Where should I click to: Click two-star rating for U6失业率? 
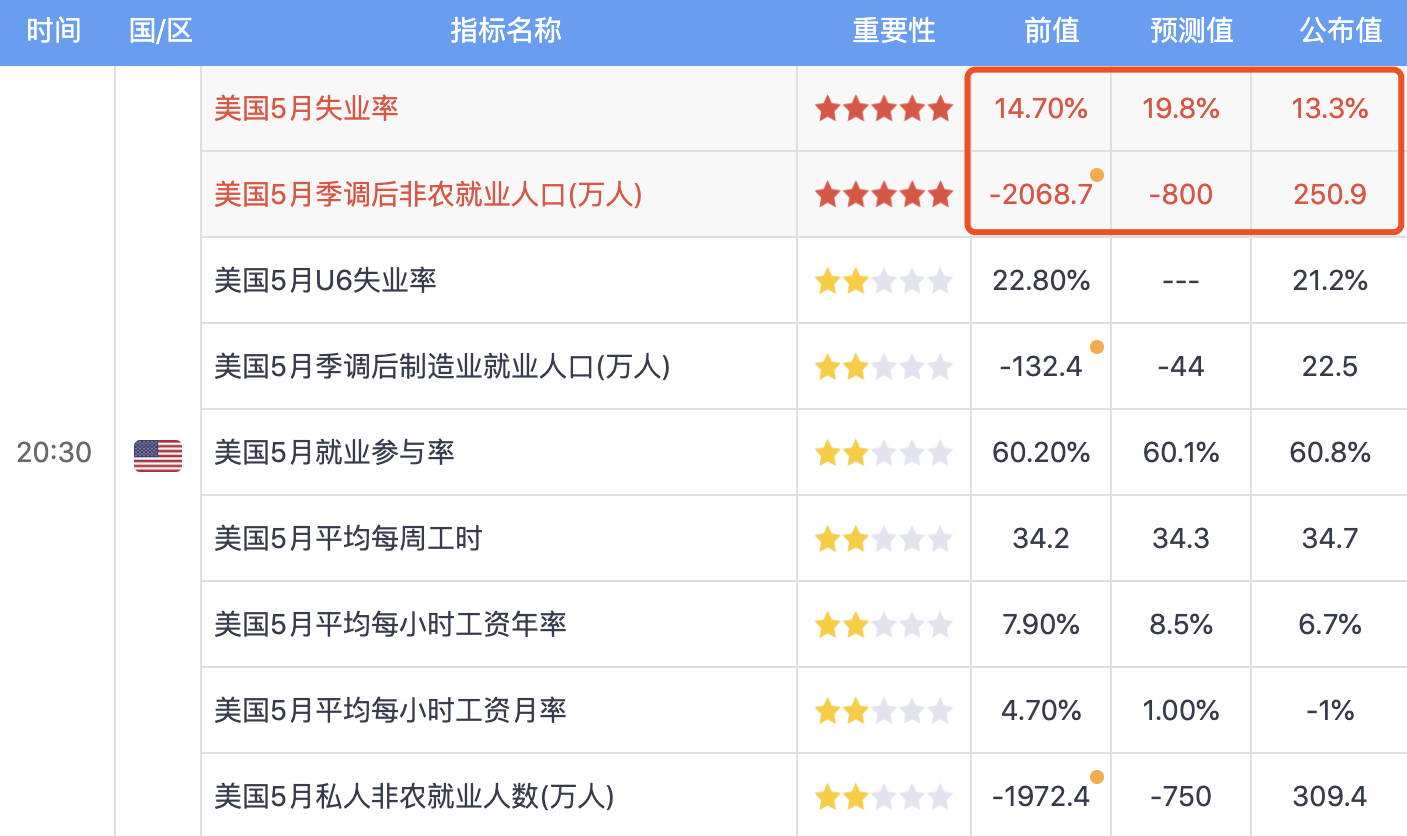pos(884,281)
